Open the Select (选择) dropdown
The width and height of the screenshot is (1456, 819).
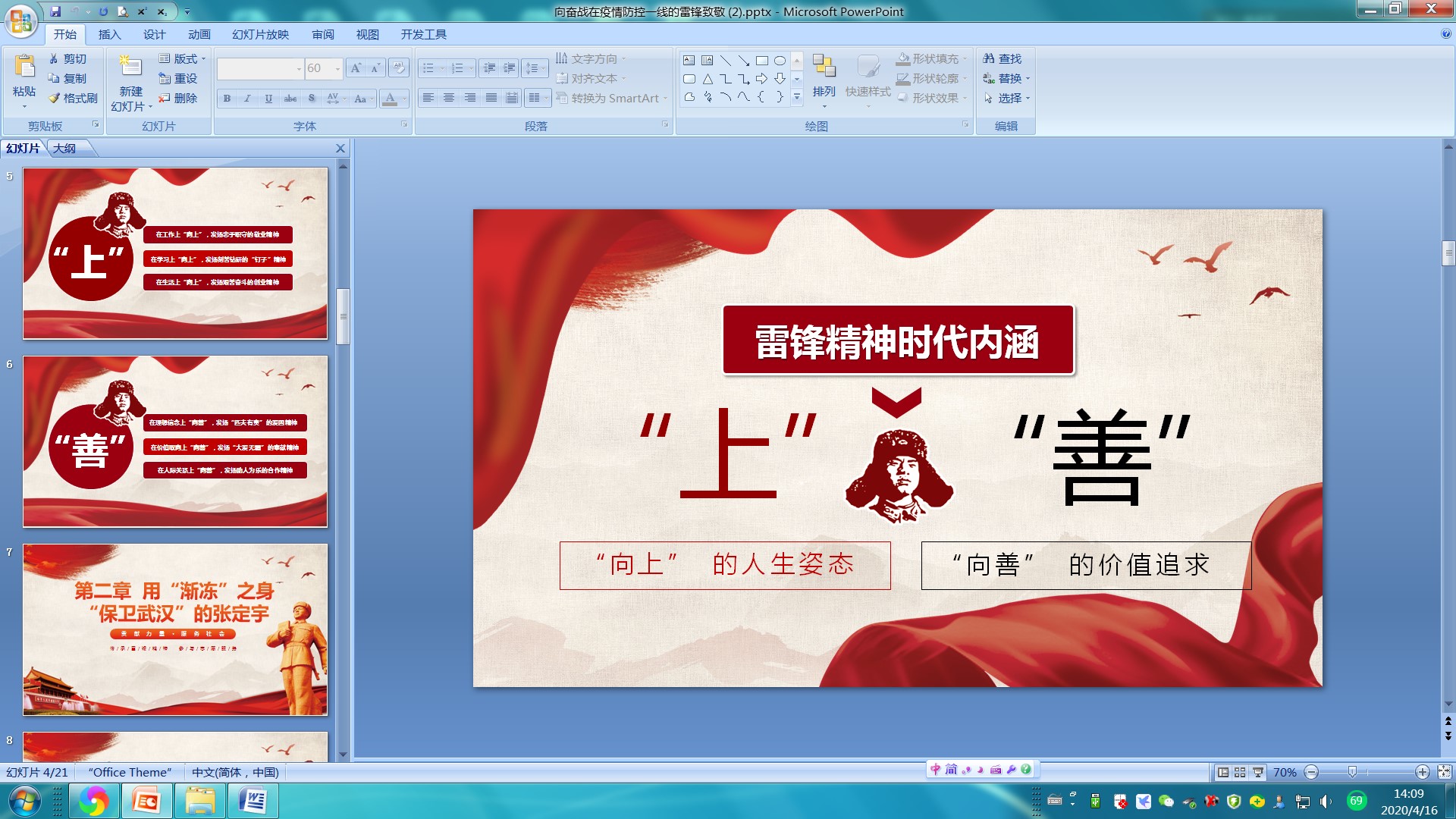pyautogui.click(x=1006, y=98)
